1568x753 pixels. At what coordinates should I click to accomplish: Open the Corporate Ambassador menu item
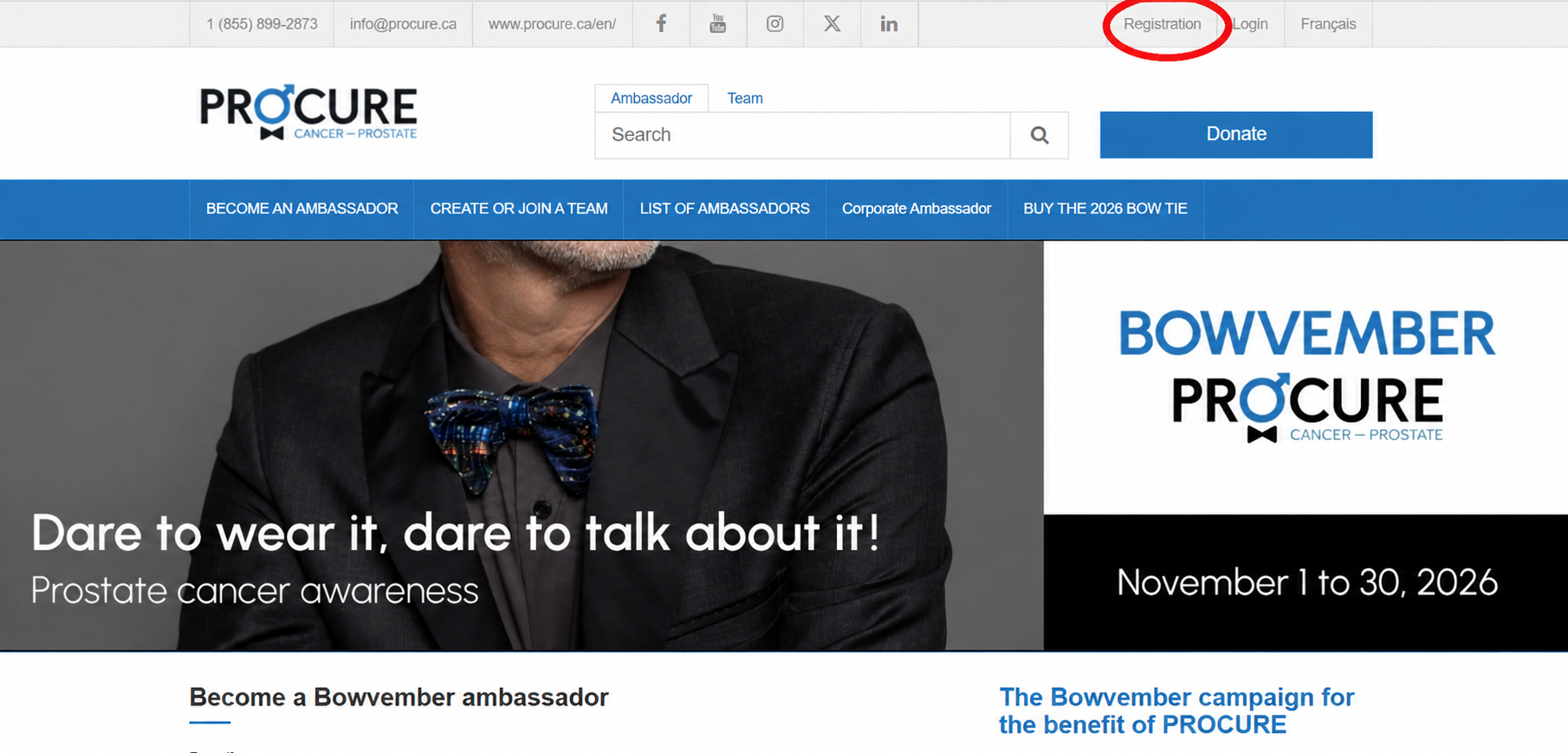pos(917,209)
